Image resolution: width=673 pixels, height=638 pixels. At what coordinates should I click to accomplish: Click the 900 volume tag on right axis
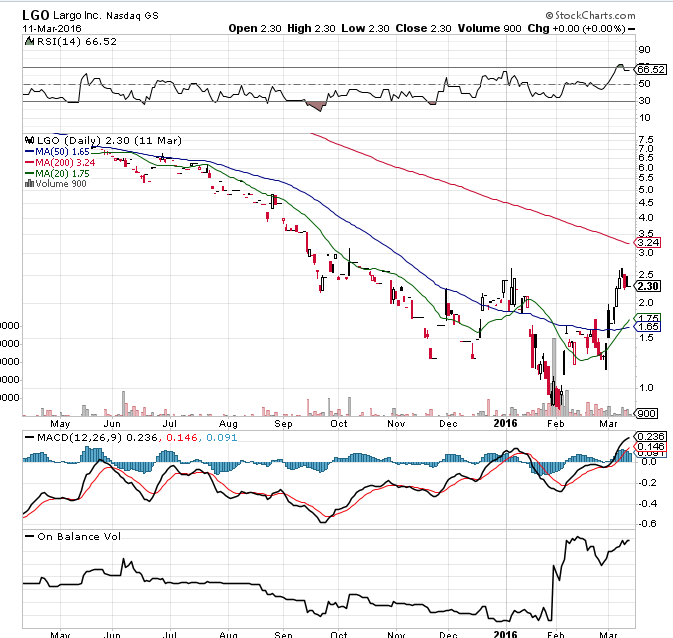pos(646,413)
